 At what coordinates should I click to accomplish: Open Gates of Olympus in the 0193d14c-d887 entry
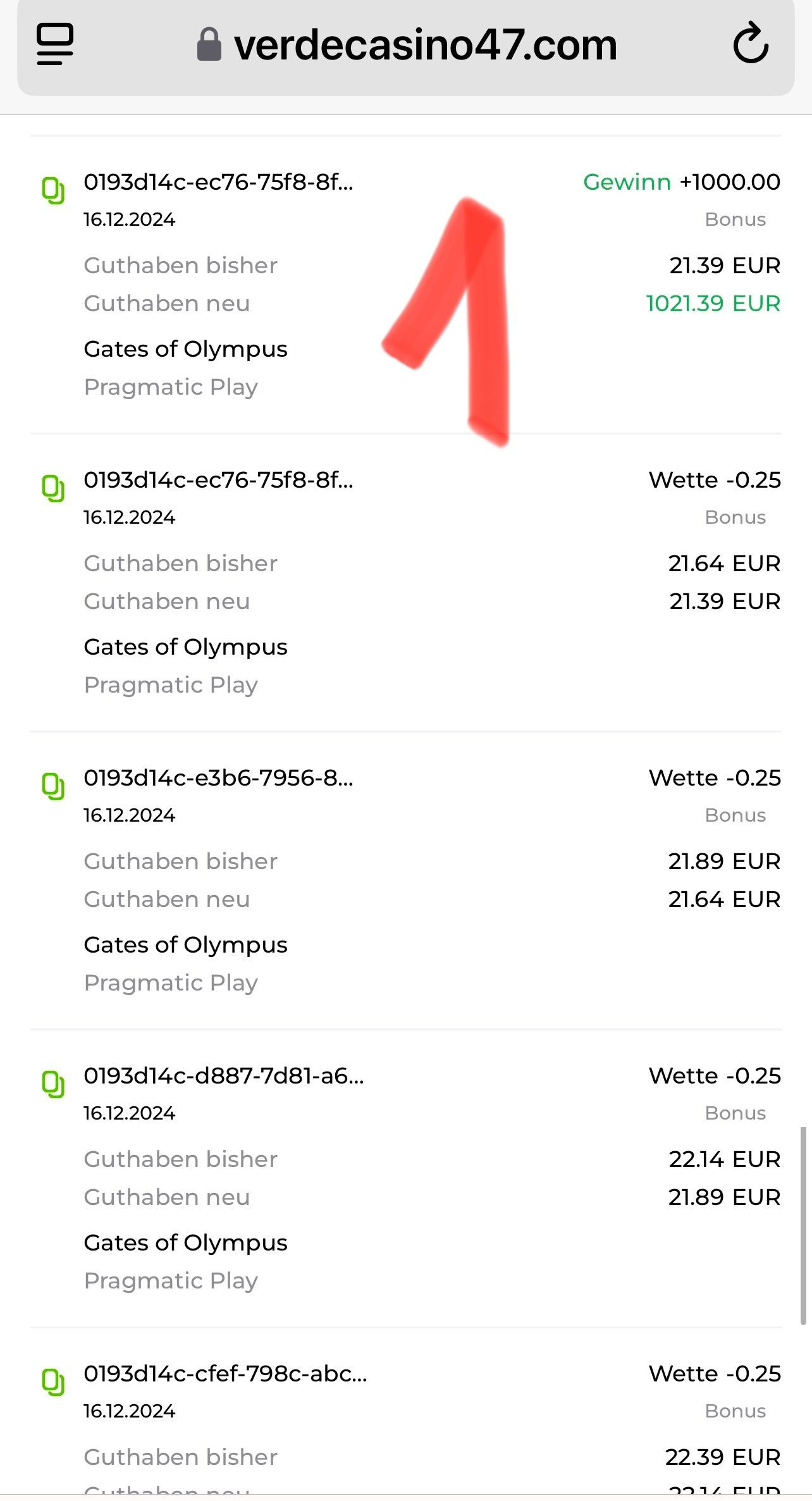185,1243
